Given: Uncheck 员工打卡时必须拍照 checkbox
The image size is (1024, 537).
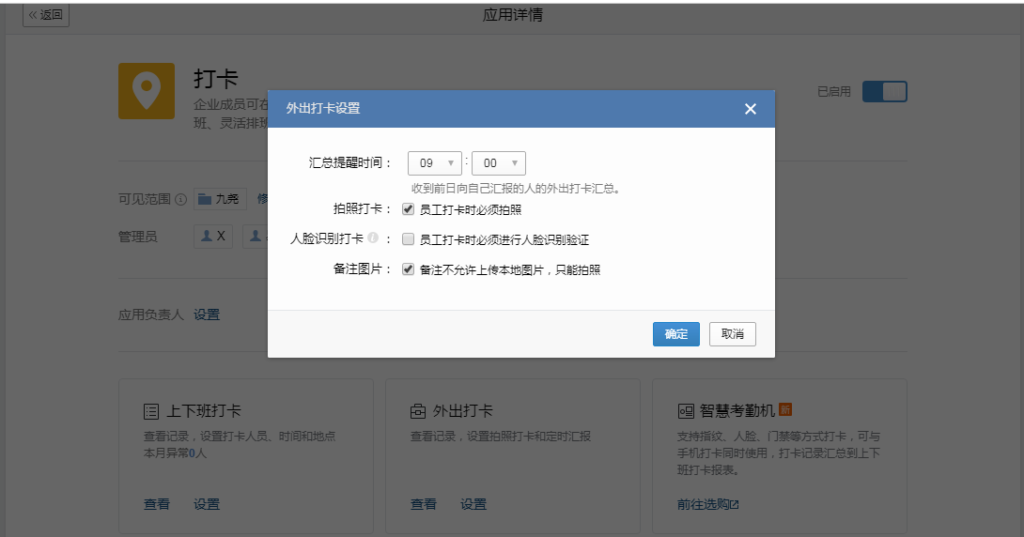Looking at the screenshot, I should pos(408,209).
